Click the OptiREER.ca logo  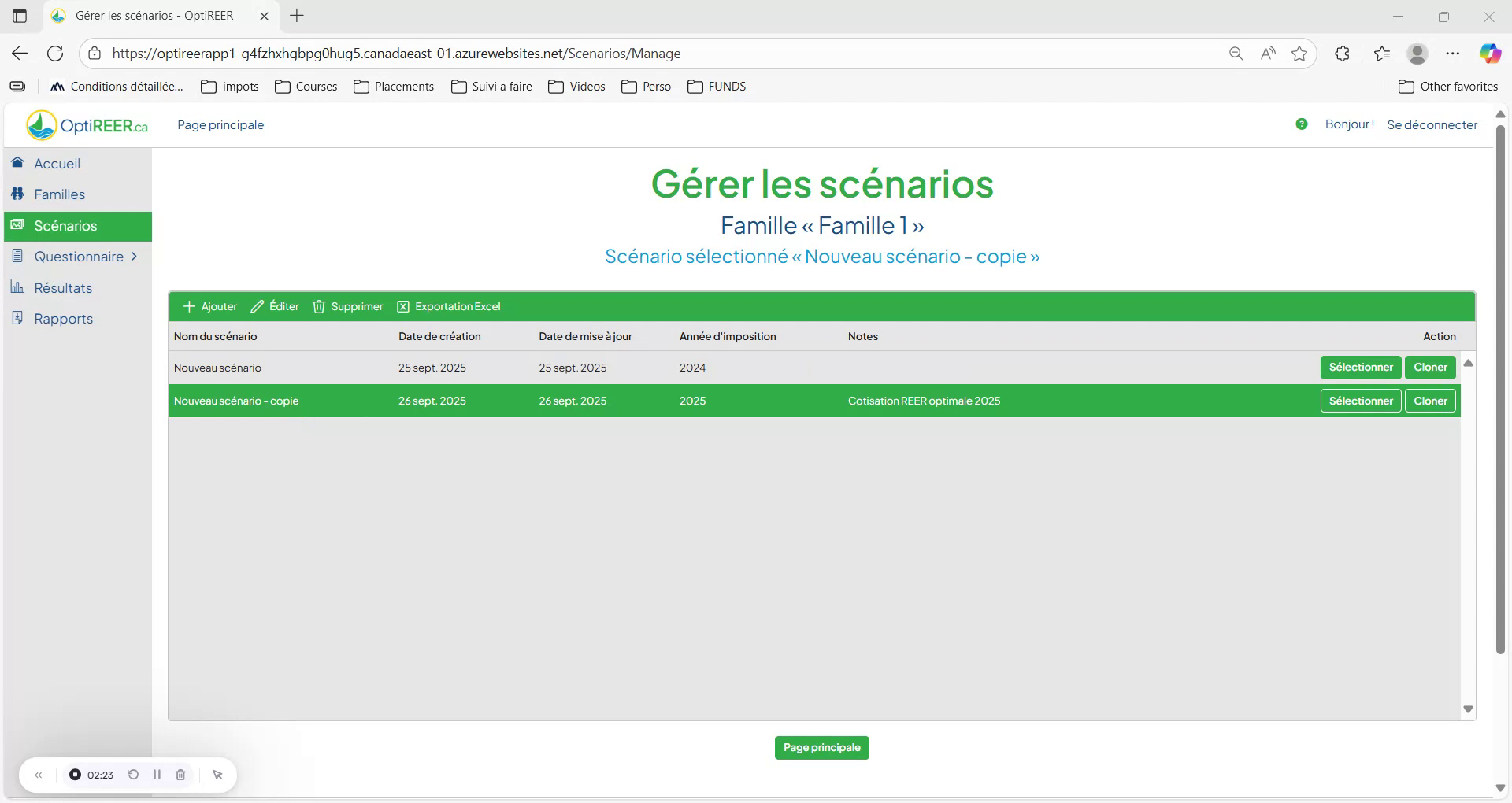(87, 124)
